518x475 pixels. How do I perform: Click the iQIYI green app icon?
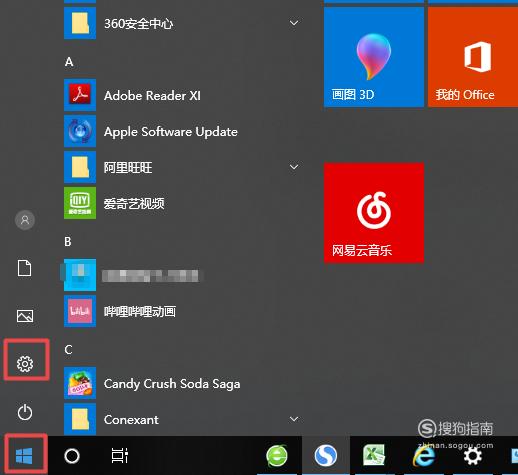tap(80, 203)
